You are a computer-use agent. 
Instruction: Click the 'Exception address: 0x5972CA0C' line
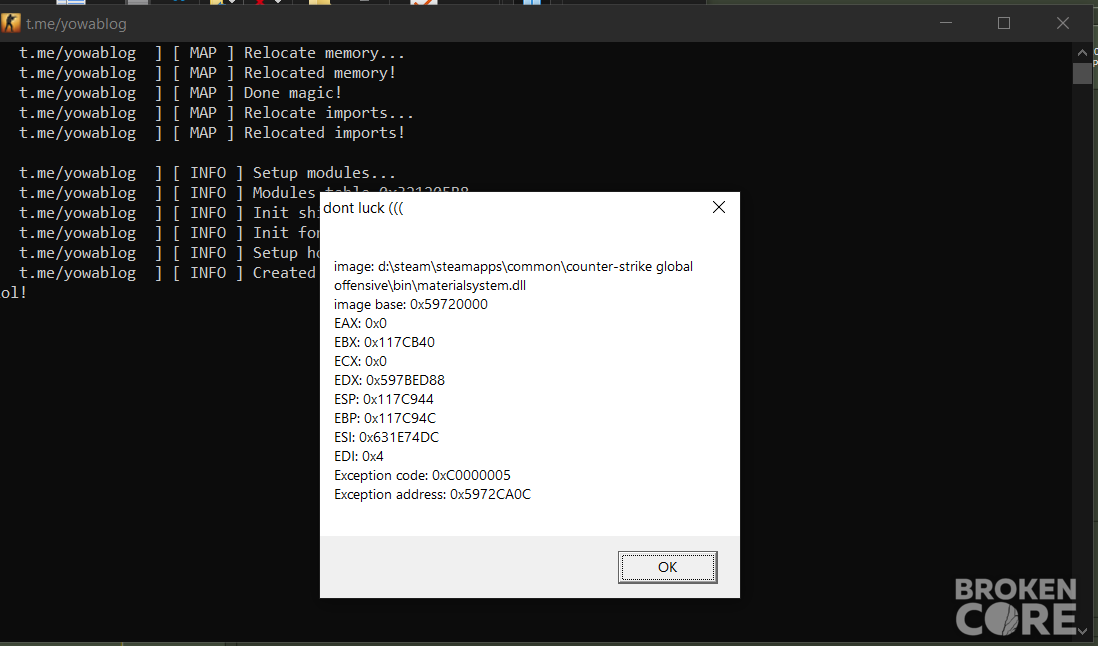pyautogui.click(x=433, y=494)
